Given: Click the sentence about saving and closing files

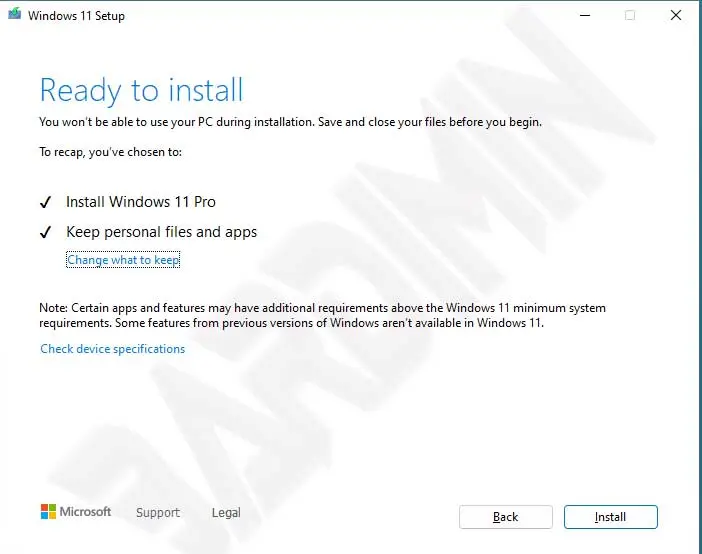Looking at the screenshot, I should coord(430,122).
